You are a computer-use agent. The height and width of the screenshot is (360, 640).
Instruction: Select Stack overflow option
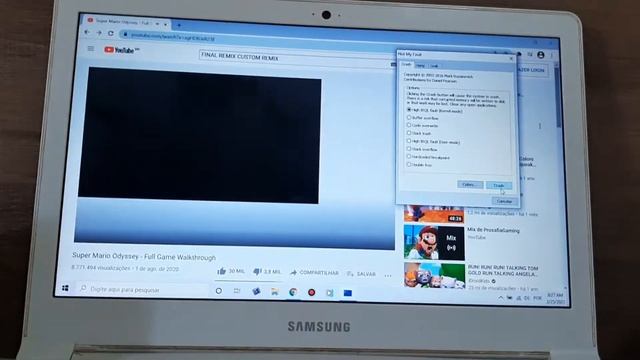[422, 149]
